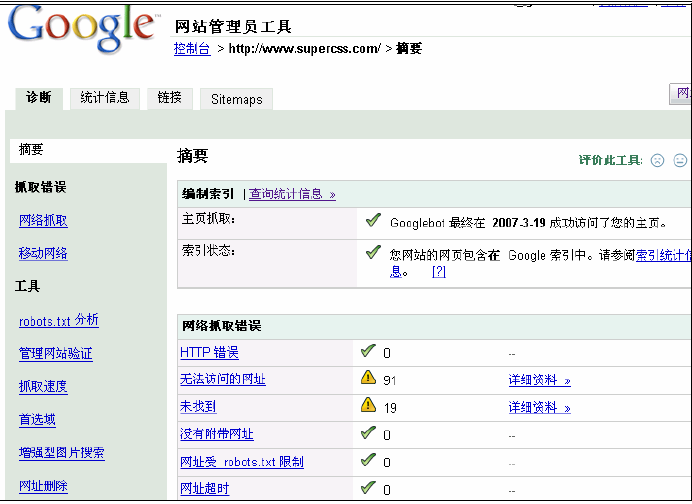Click the count 19

(390, 408)
